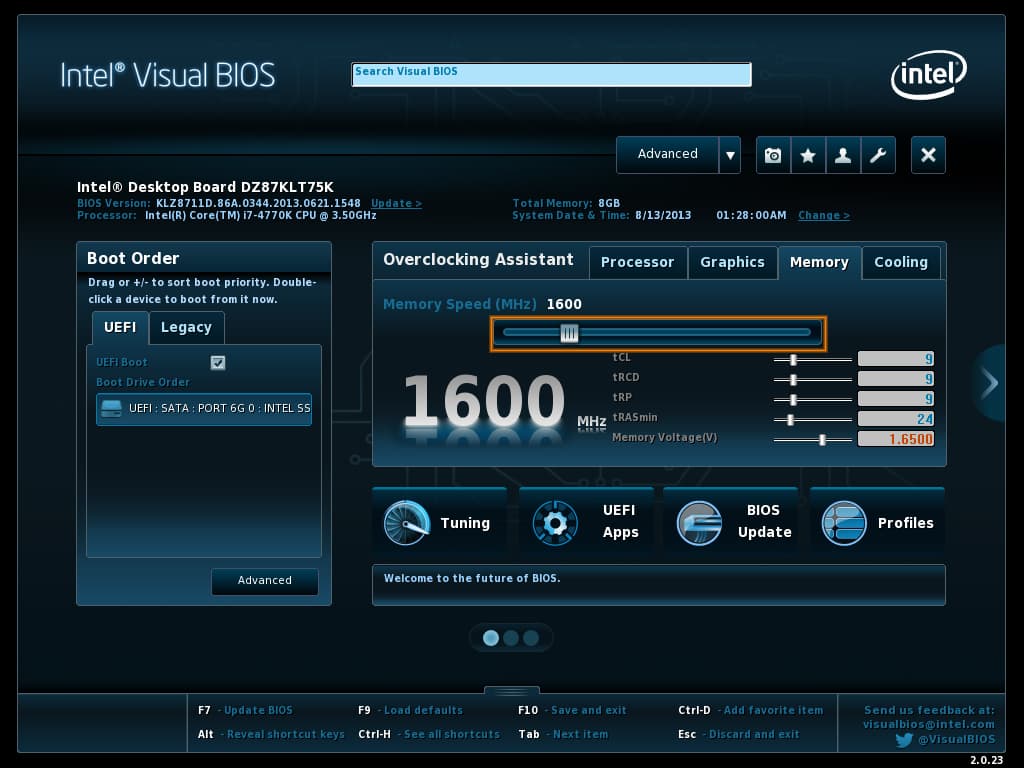Click F10 Save and exit shortcut
The width and height of the screenshot is (1024, 768).
(572, 711)
